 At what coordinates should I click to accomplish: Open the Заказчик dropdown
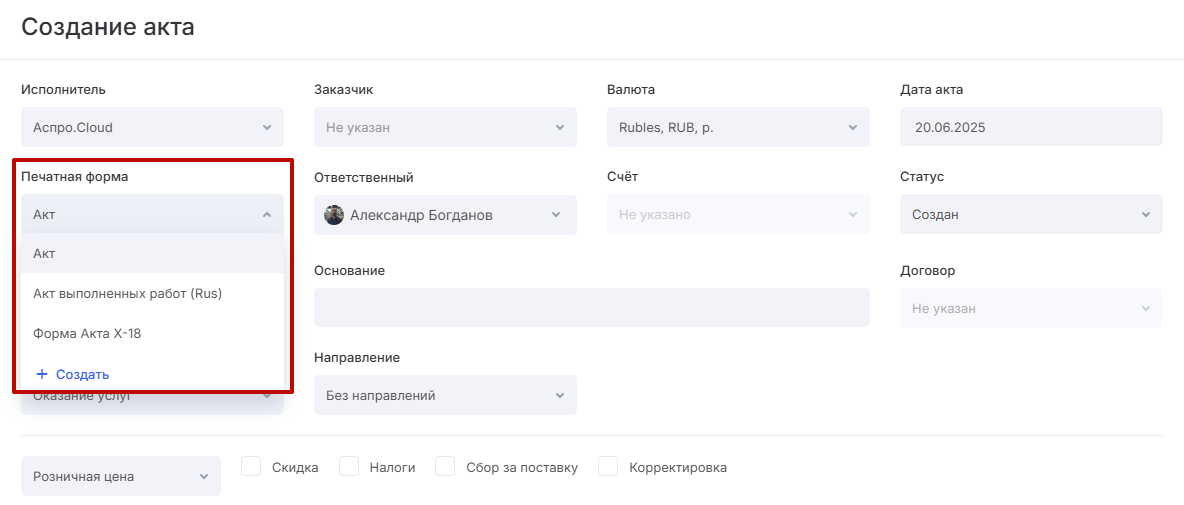pyautogui.click(x=444, y=128)
